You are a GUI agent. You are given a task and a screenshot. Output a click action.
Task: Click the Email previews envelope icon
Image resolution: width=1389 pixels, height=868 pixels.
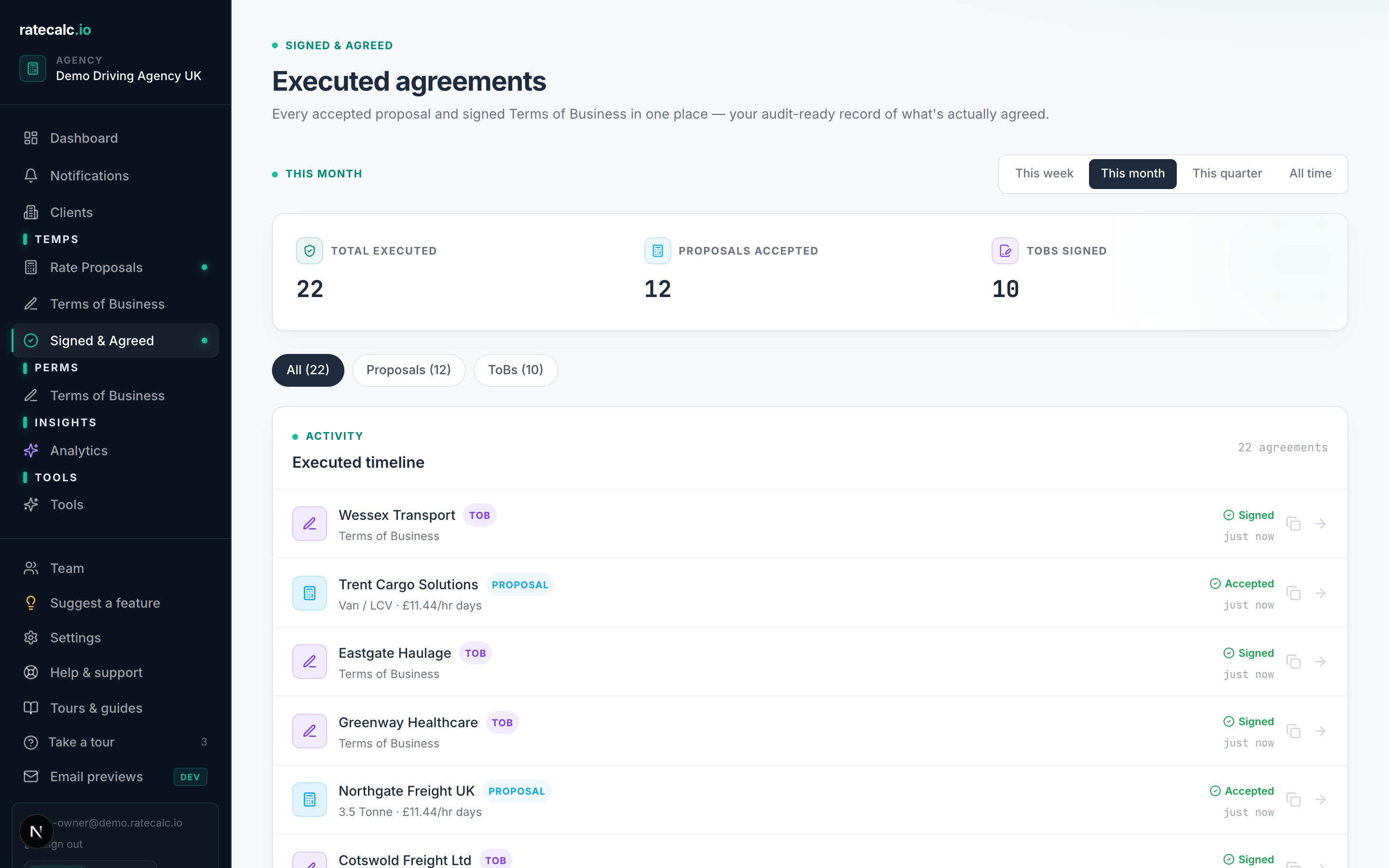pos(31,777)
